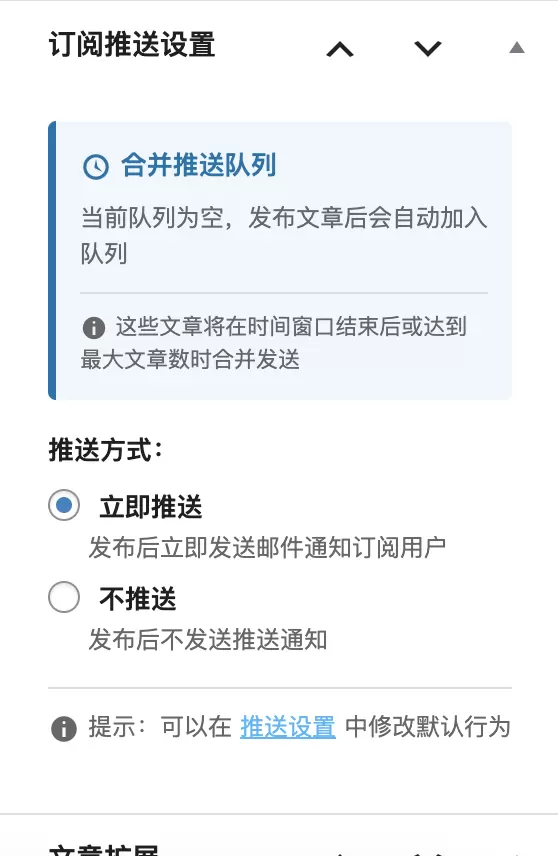This screenshot has height=856, width=558.
Task: Click the move-up chevron of 订阅推送设置 panel
Action: [x=340, y=50]
